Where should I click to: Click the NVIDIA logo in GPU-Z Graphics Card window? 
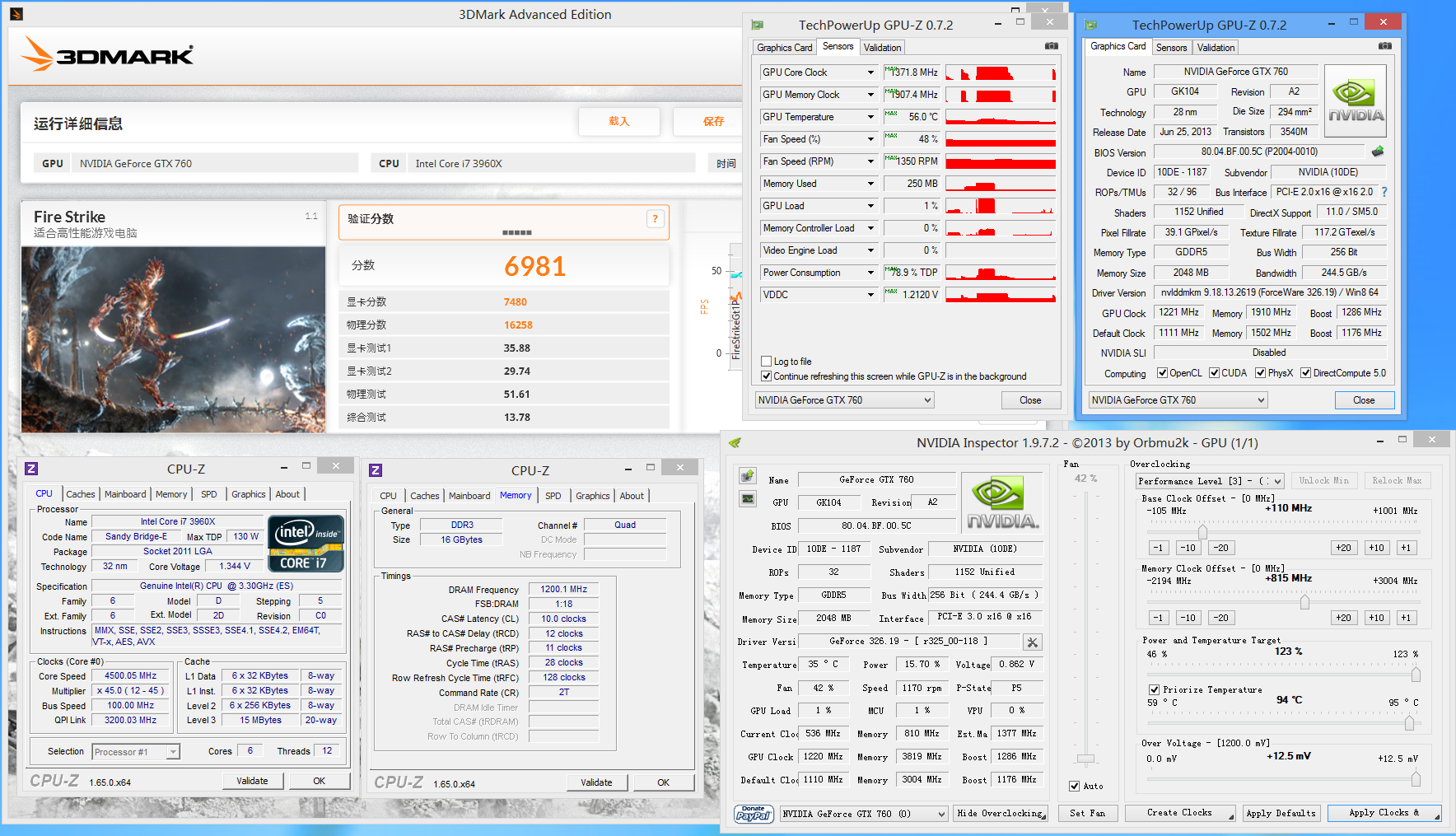coord(1356,100)
